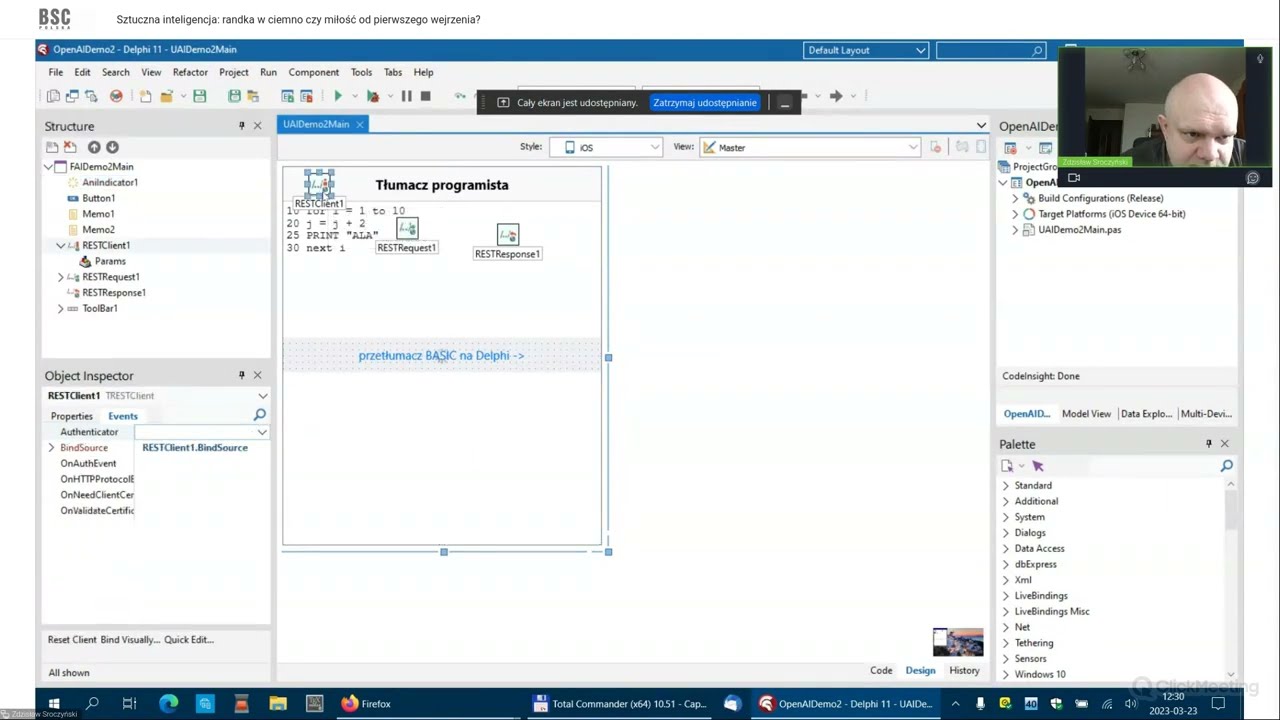Click the Stop program toolbar square

point(425,96)
